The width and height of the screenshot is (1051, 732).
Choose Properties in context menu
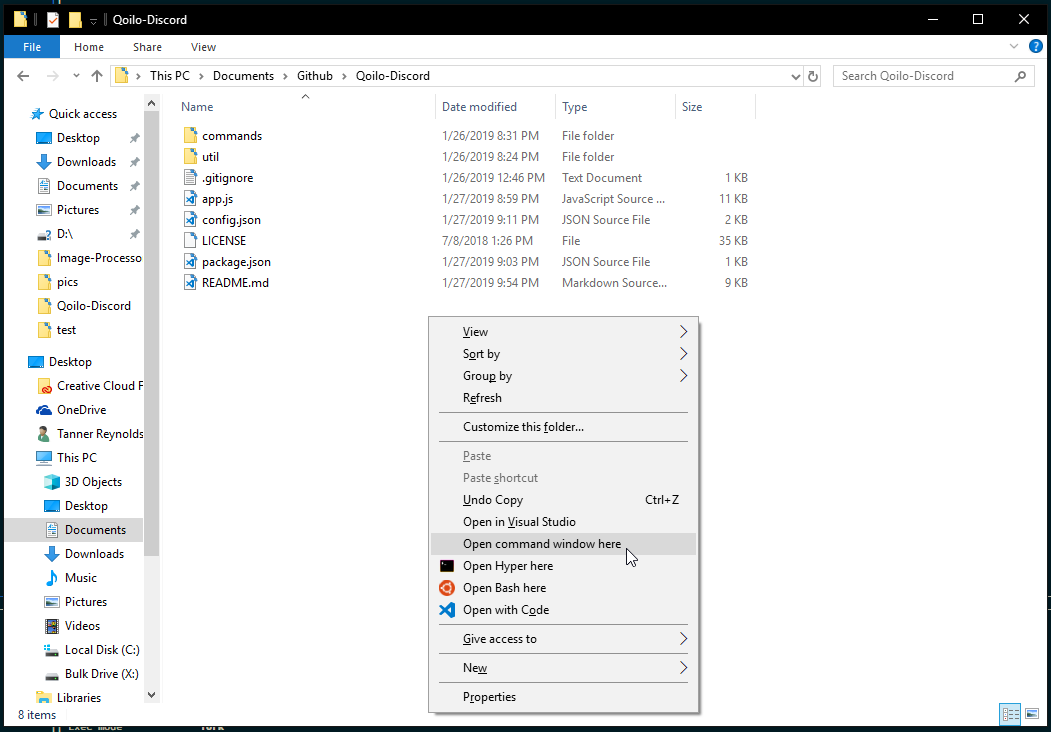[x=563, y=697]
